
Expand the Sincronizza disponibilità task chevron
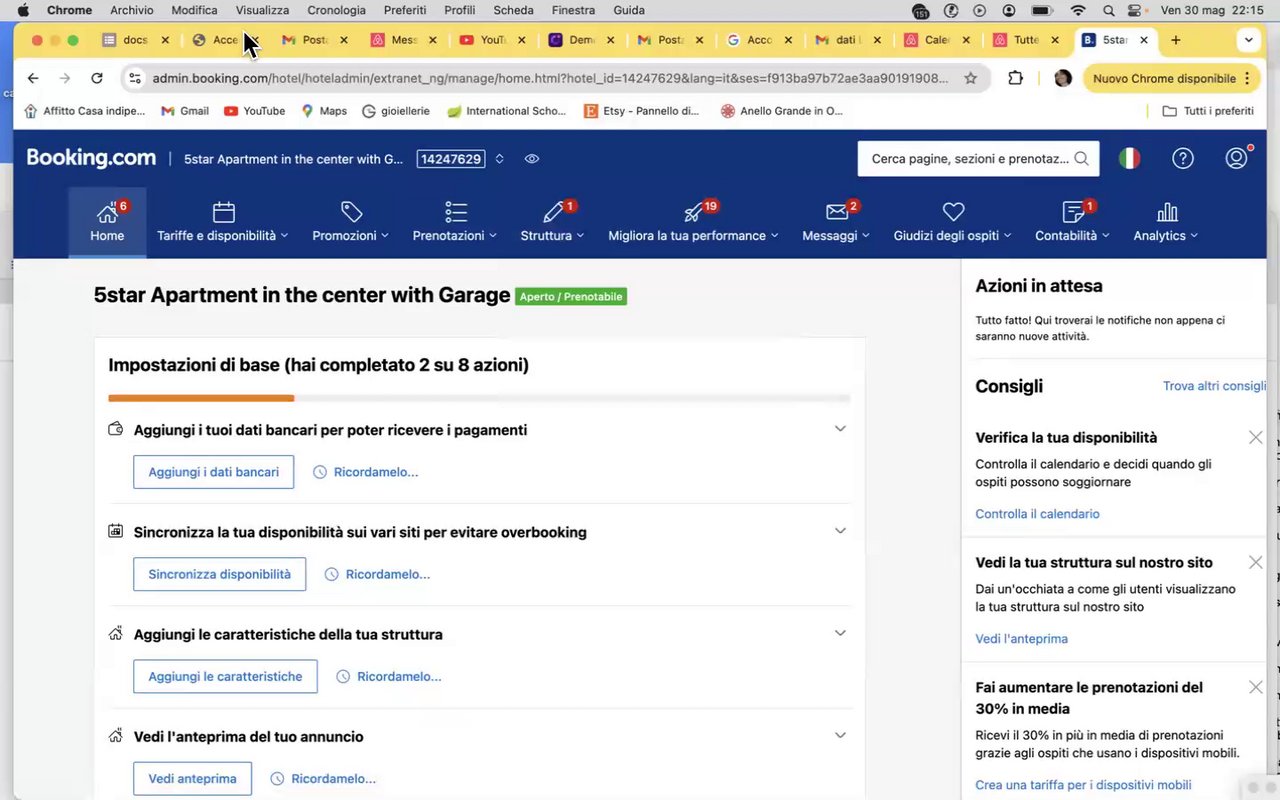click(840, 530)
